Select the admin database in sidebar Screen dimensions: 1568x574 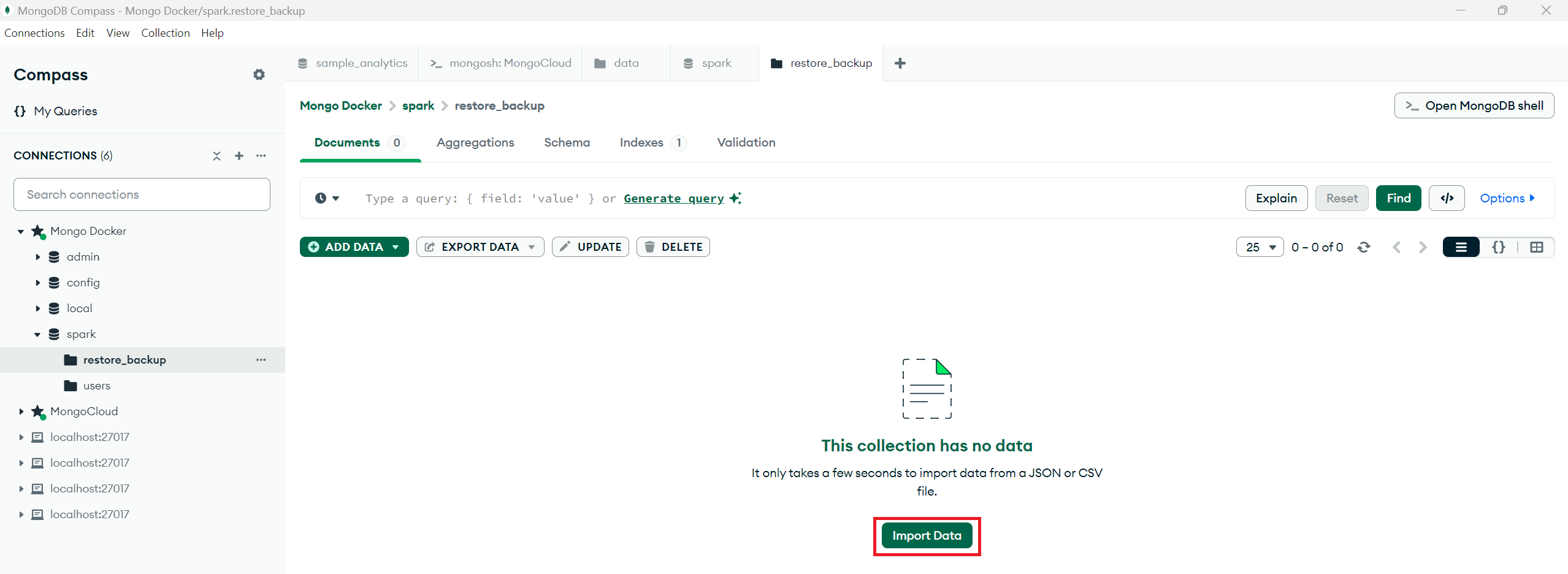pos(83,257)
